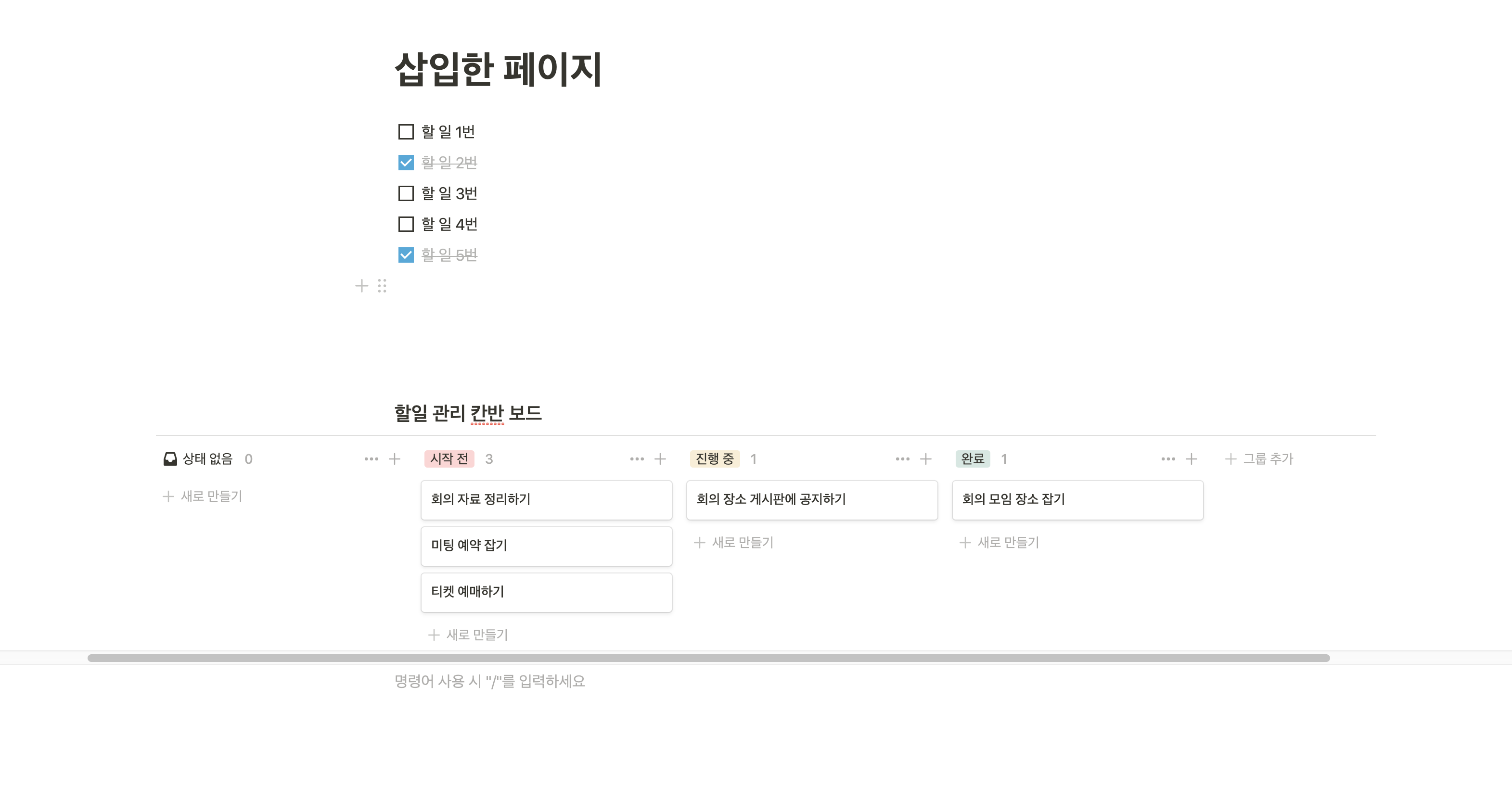Open 시작 전 column options menu

[637, 459]
